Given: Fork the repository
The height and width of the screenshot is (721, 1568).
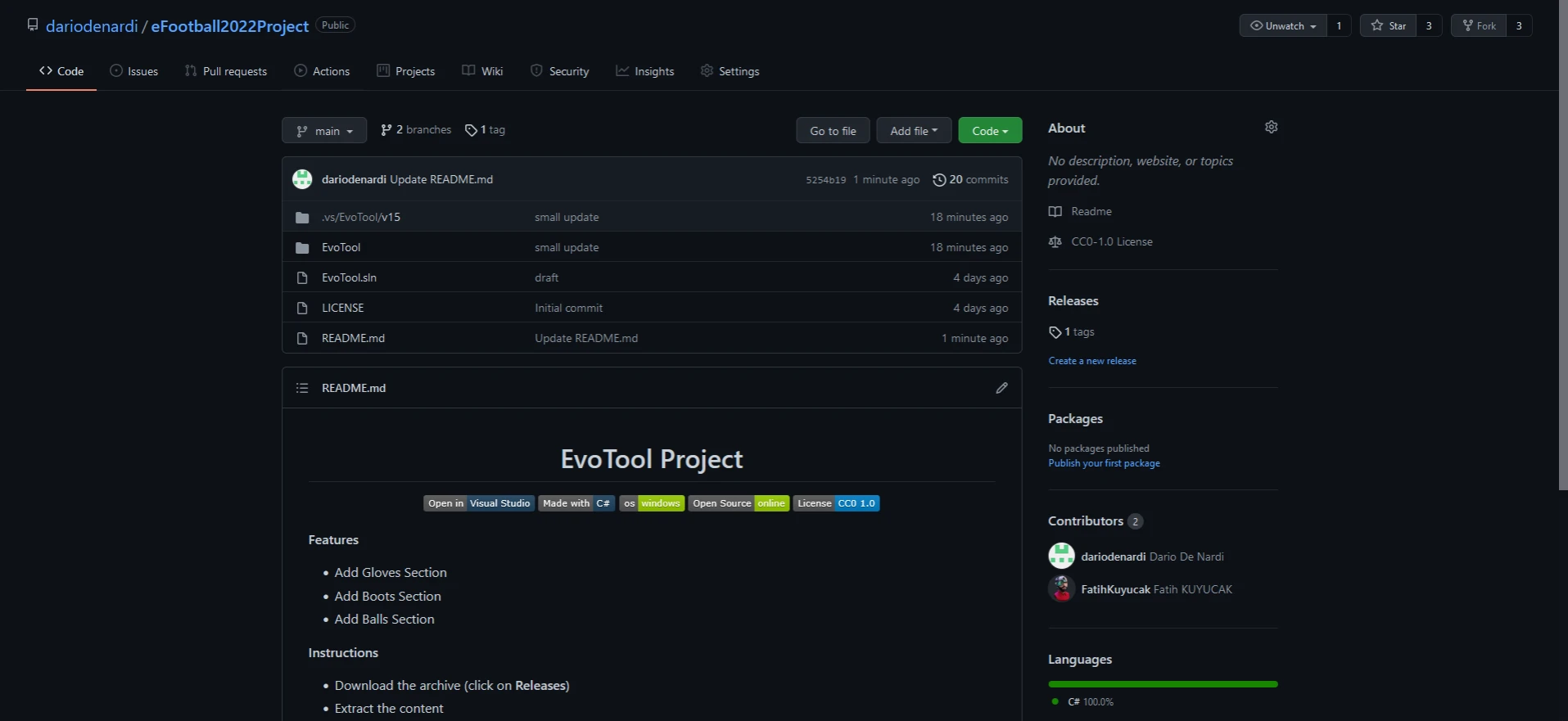Looking at the screenshot, I should tap(1479, 25).
